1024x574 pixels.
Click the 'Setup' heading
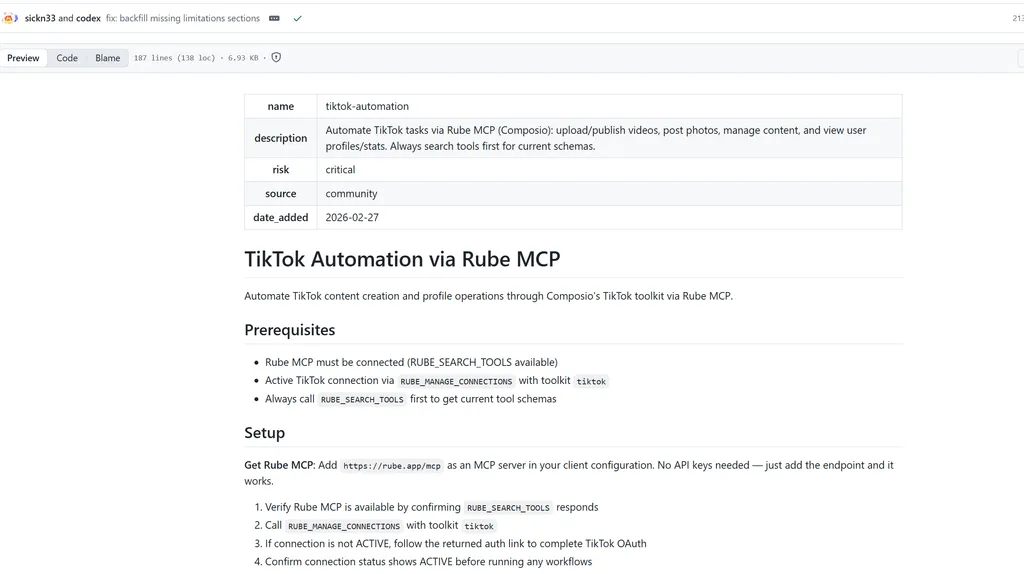coord(264,433)
